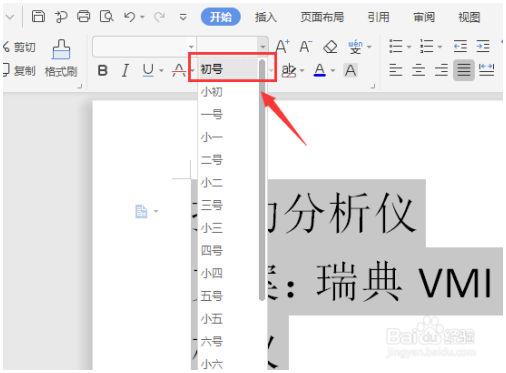Undo the last action

(129, 16)
